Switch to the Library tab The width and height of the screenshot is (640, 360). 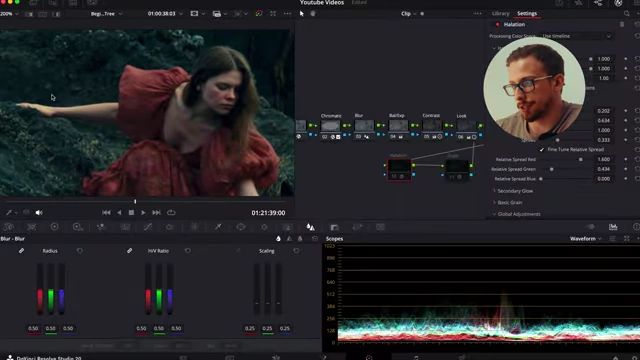[x=500, y=13]
